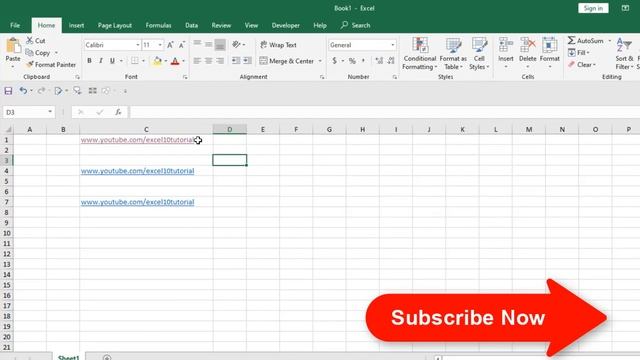
Task: Decrease font size with smaller A icon
Action: click(x=182, y=45)
